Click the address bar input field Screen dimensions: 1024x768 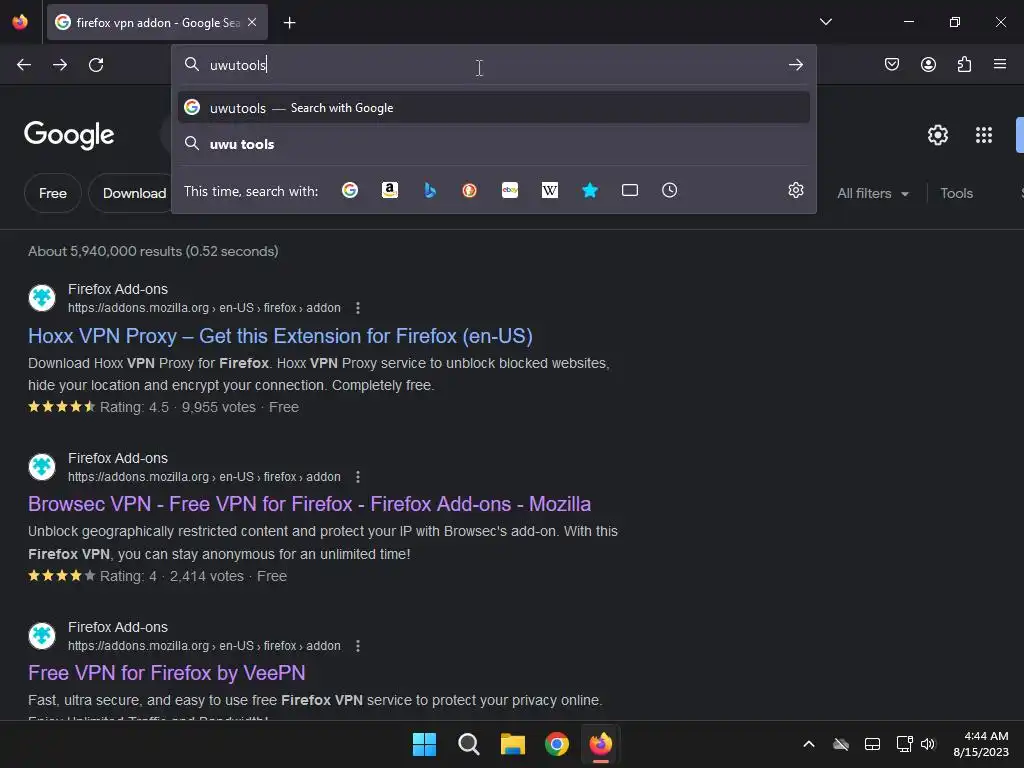point(494,65)
